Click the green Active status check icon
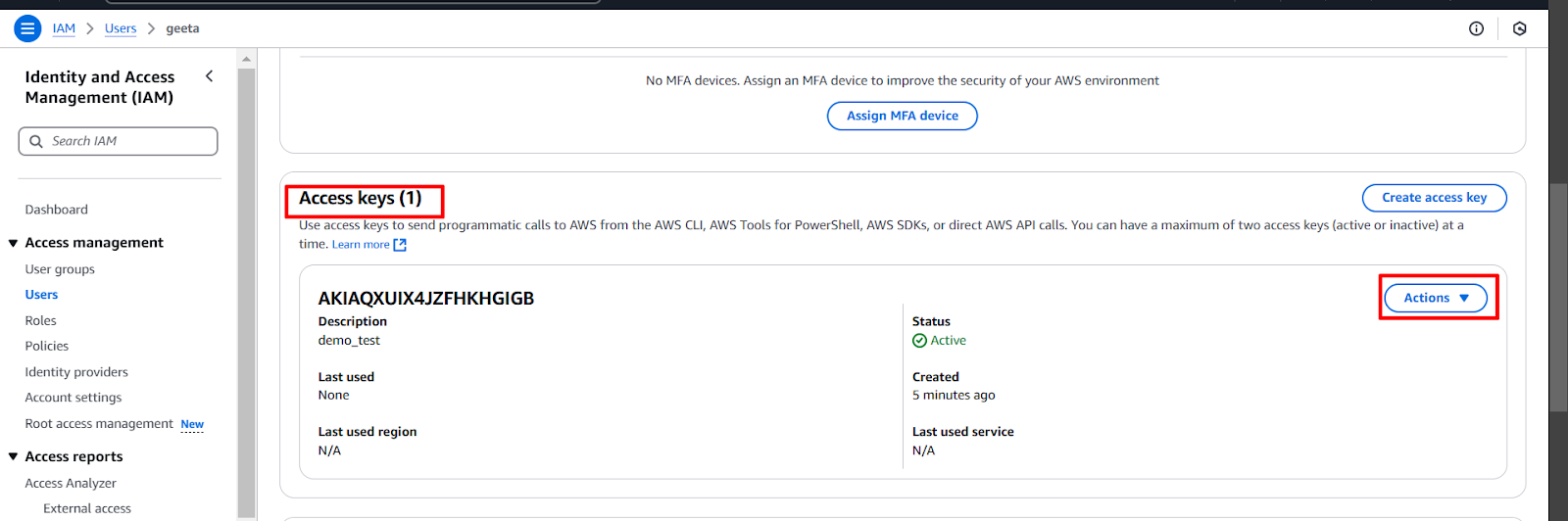1568x521 pixels. coord(919,341)
